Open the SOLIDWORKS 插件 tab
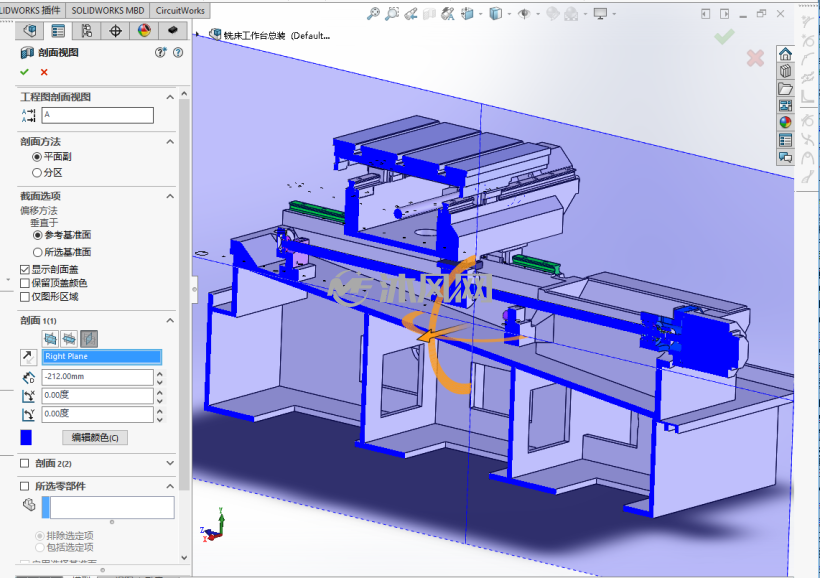Viewport: 820px width, 578px height. click(x=30, y=10)
